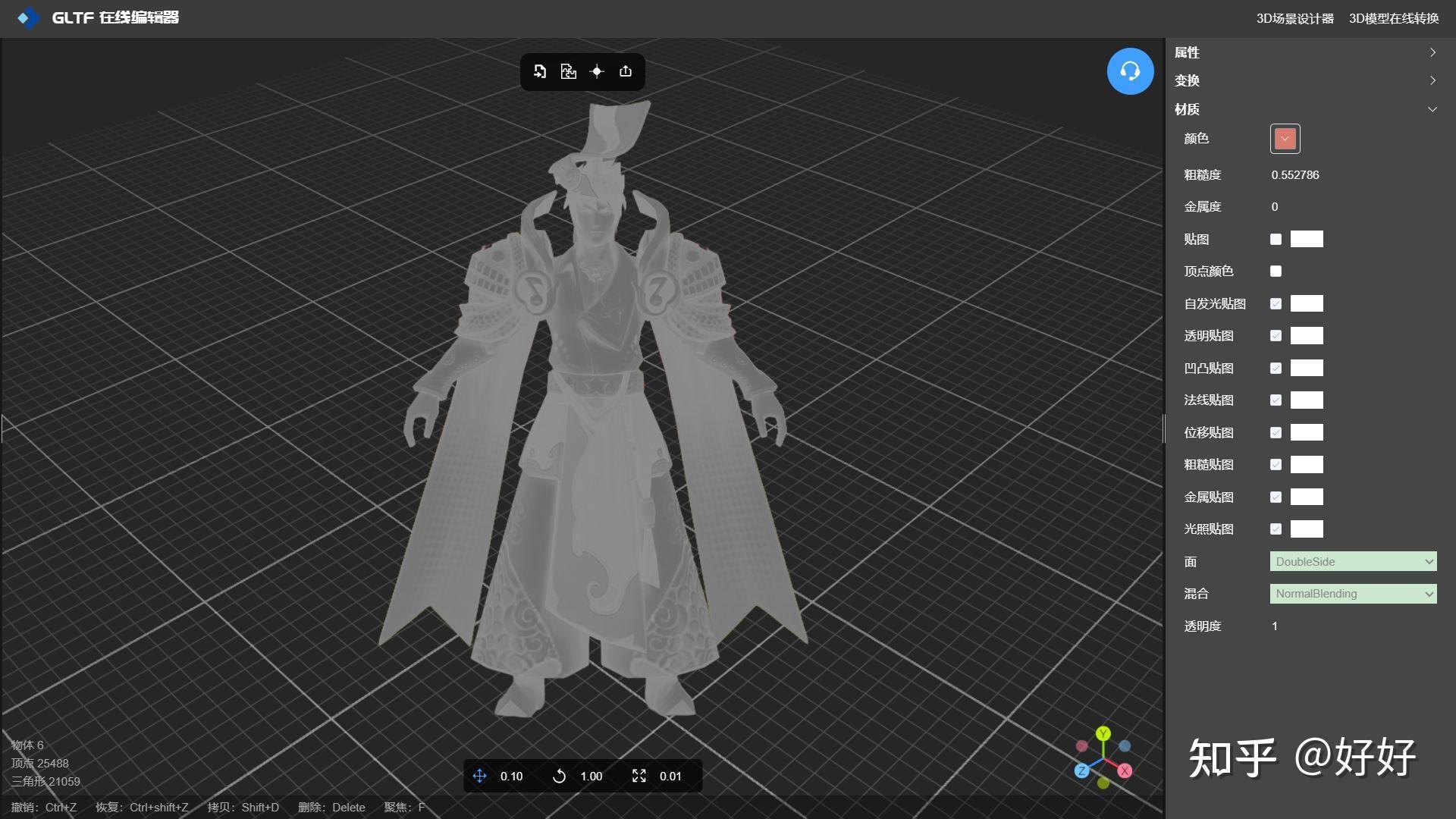
Task: Click the export upload icon
Action: [626, 71]
